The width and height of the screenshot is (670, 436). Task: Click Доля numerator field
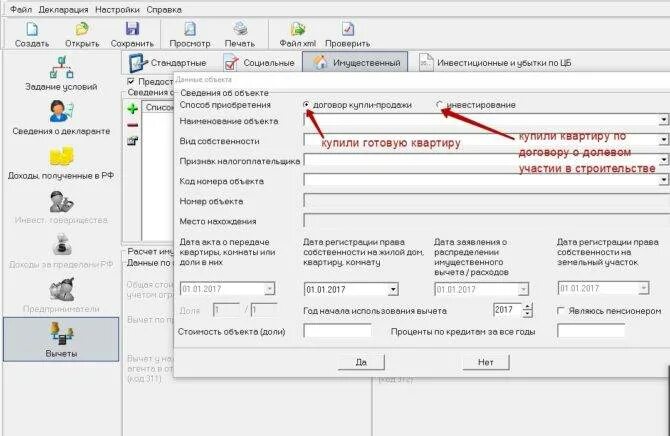pyautogui.click(x=226, y=310)
